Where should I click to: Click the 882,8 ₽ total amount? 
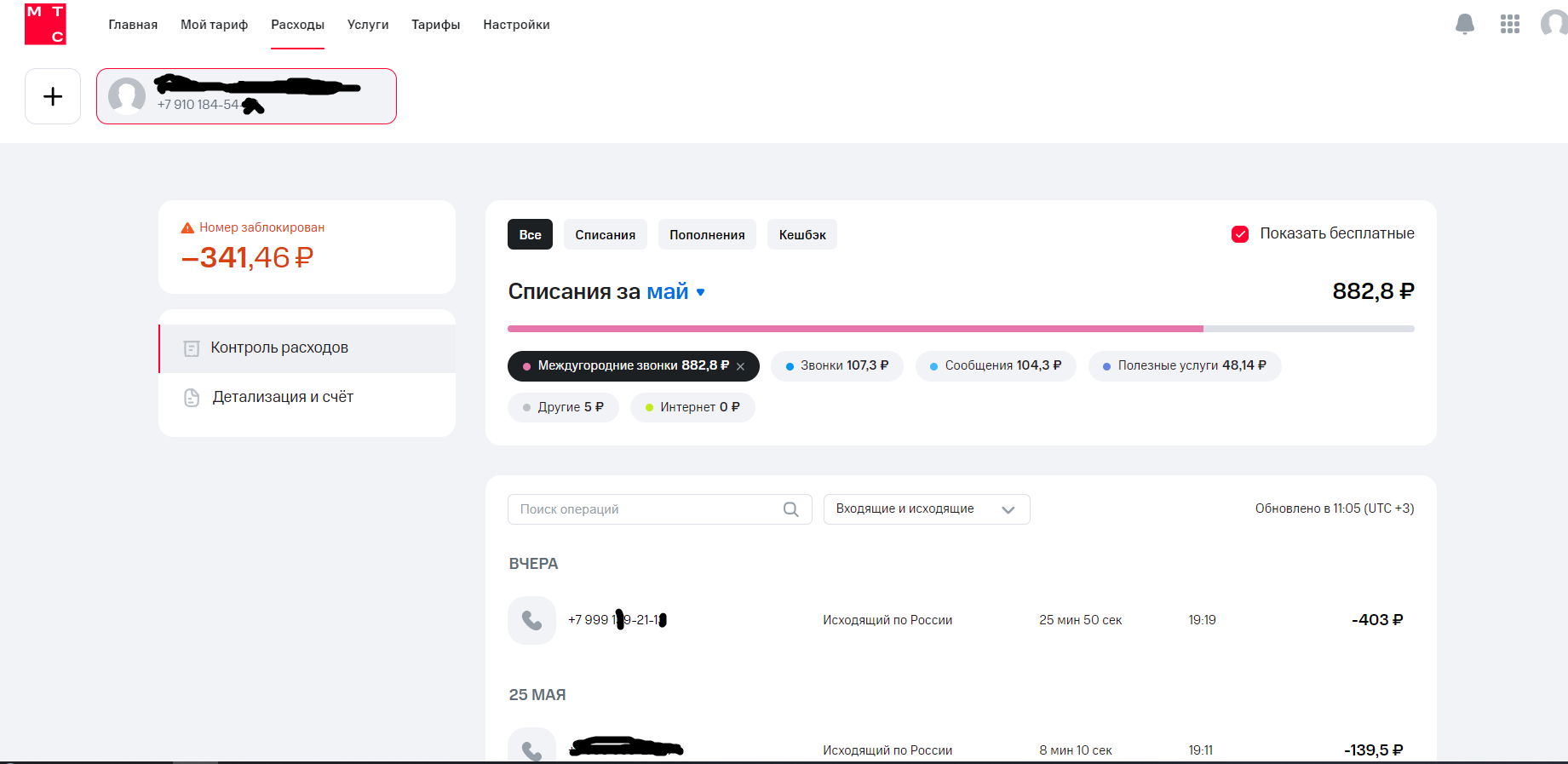point(1373,291)
